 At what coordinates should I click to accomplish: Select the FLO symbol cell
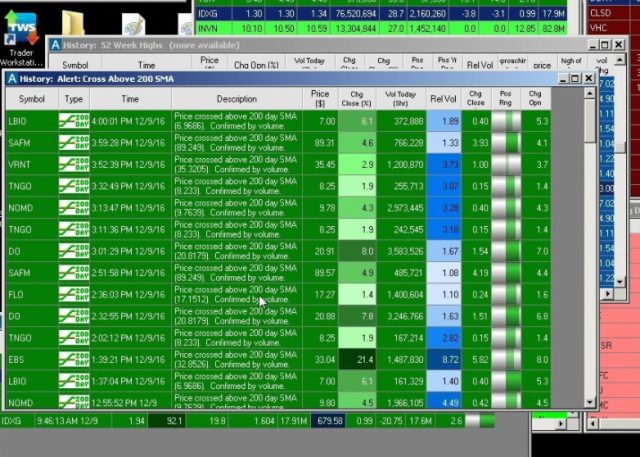tap(32, 295)
